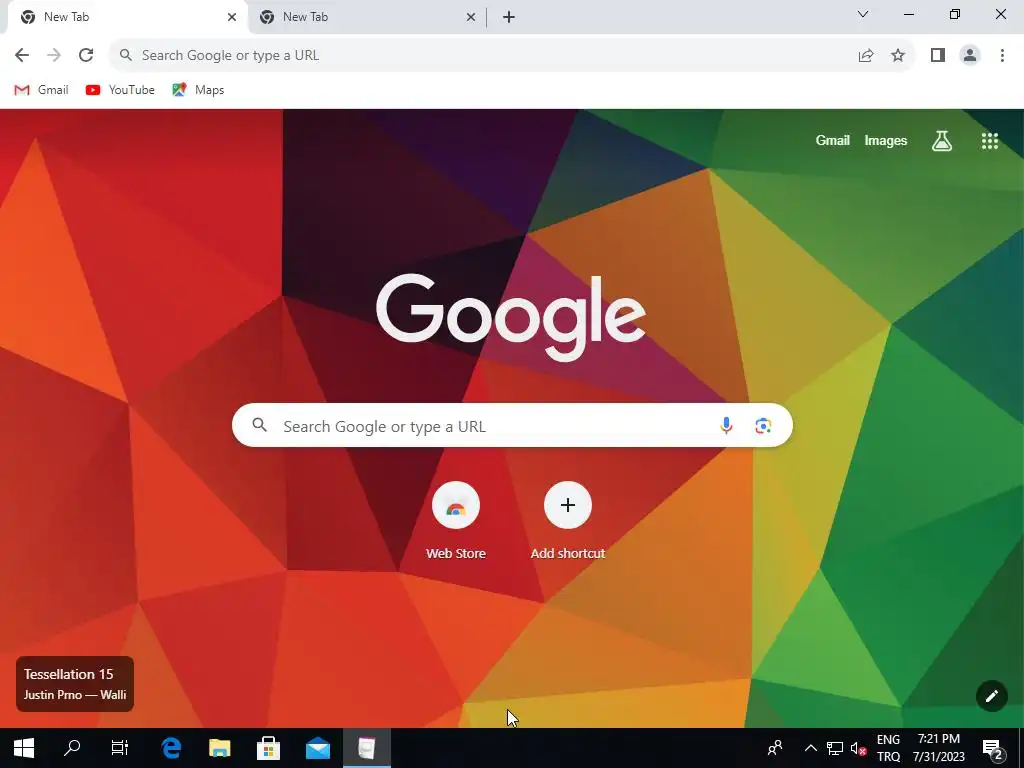Switch input language ENG TRQ
Screen dimensions: 1024x768
pyautogui.click(x=888, y=748)
